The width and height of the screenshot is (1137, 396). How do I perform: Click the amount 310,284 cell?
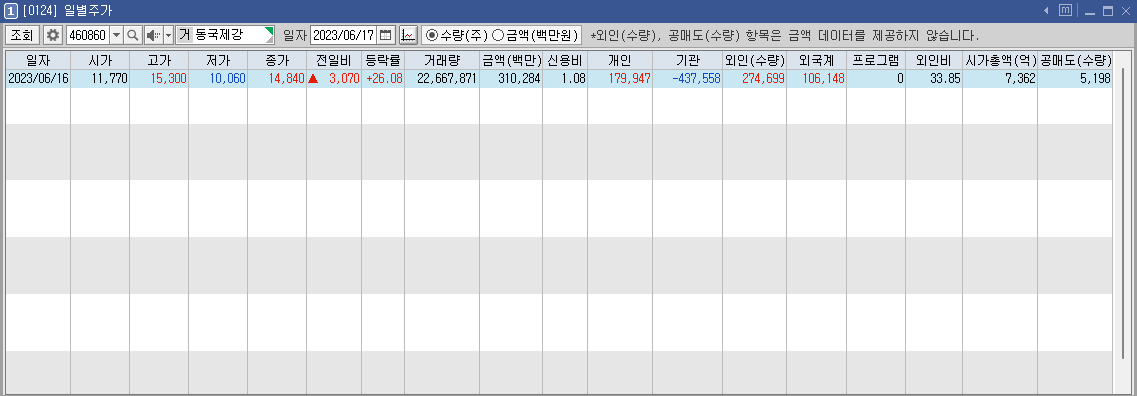(x=510, y=78)
